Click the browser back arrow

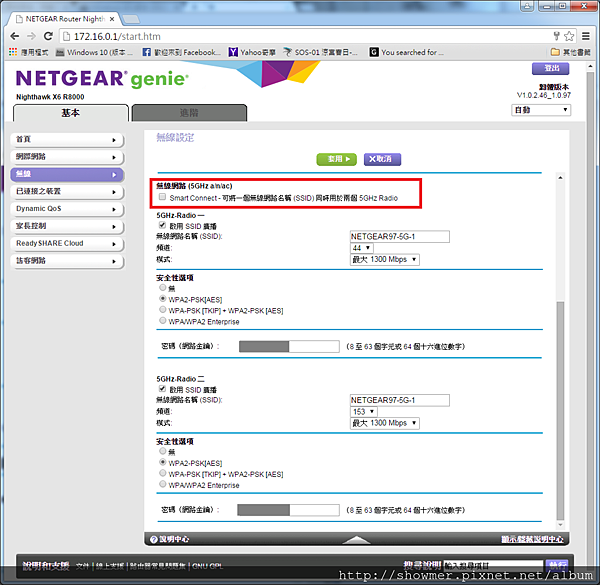tap(15, 36)
